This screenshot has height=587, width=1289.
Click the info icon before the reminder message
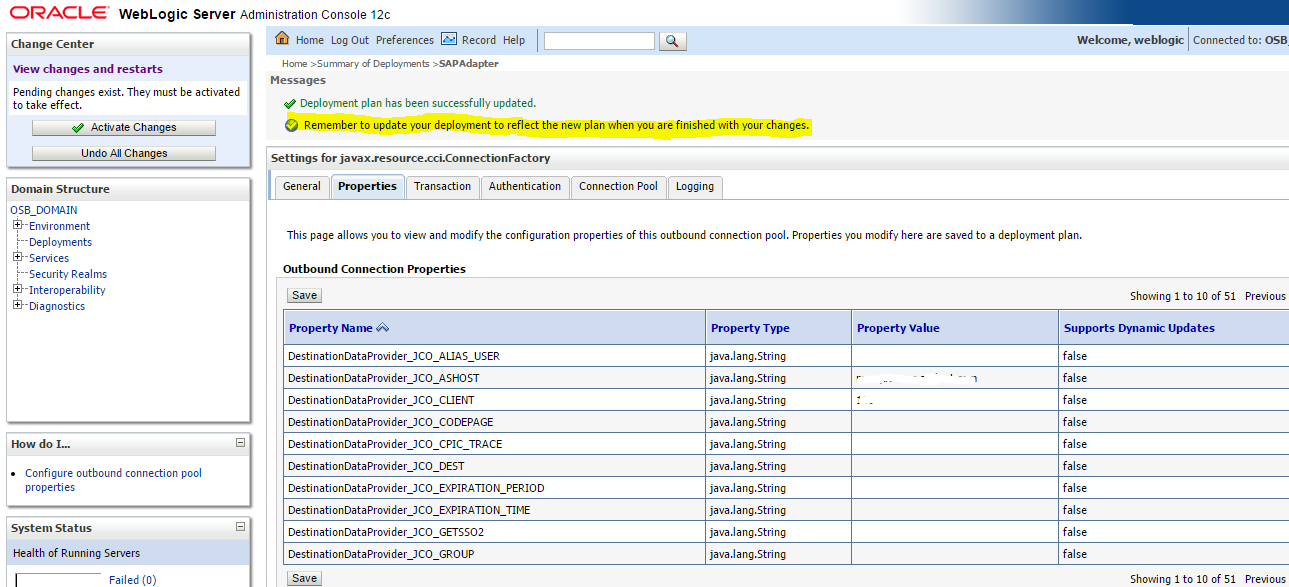click(x=292, y=124)
